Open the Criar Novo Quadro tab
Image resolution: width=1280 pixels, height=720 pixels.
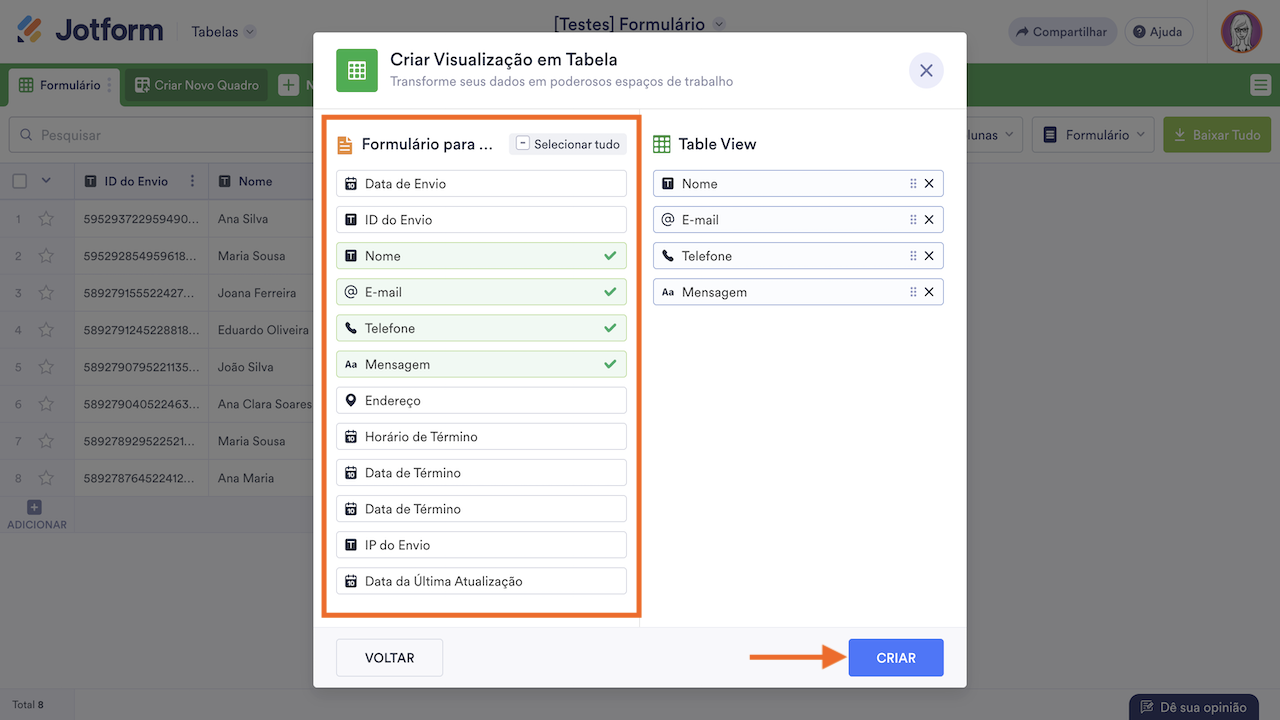[197, 86]
